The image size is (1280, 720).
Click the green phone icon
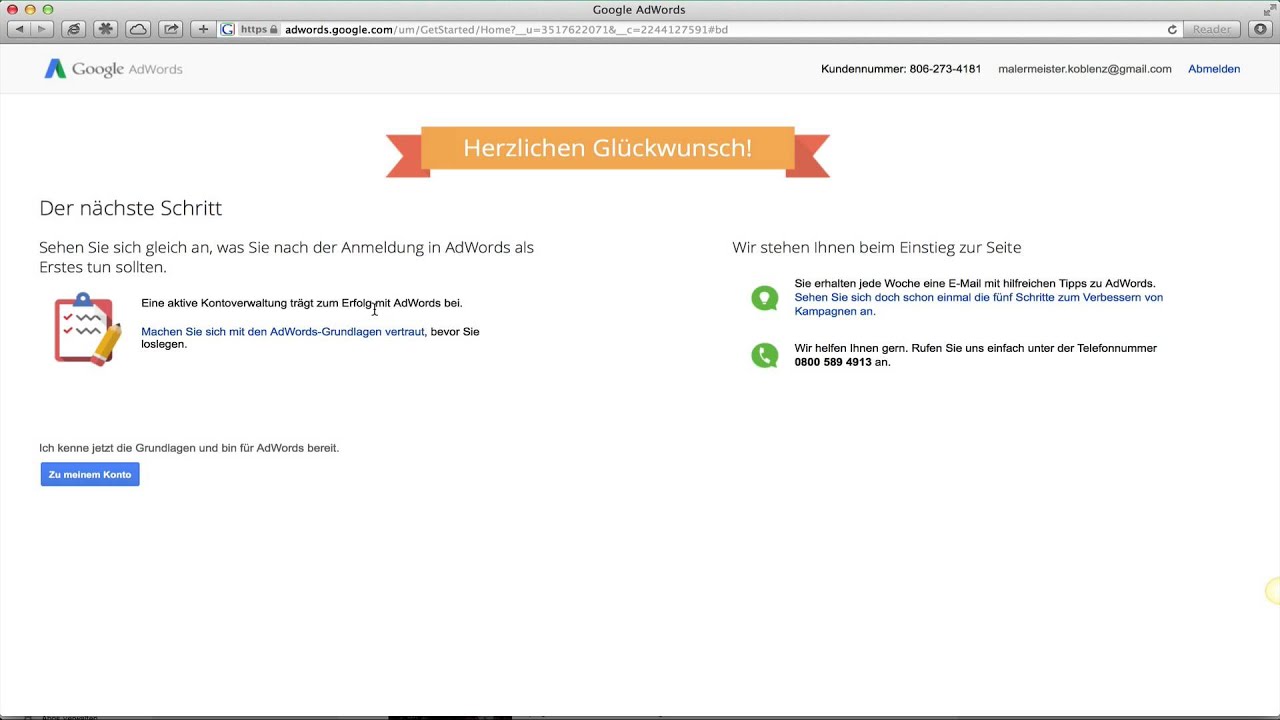(x=765, y=355)
